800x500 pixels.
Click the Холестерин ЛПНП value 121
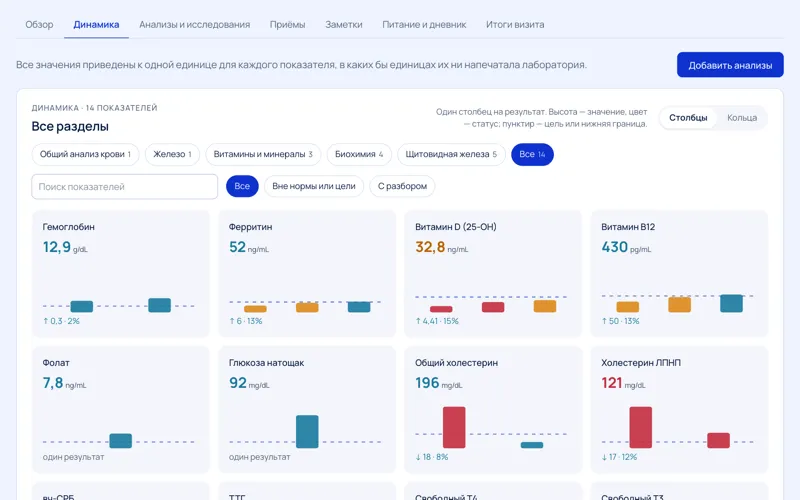click(612, 383)
